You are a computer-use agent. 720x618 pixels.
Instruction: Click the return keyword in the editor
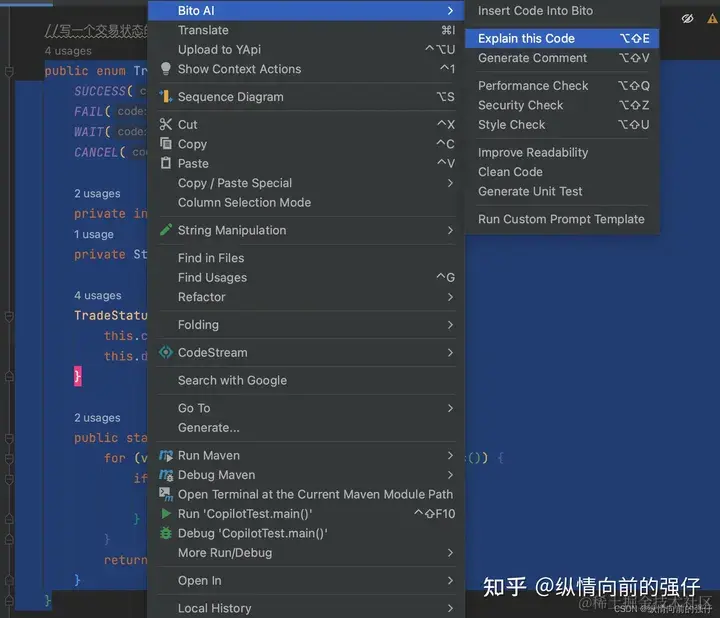[x=126, y=560]
